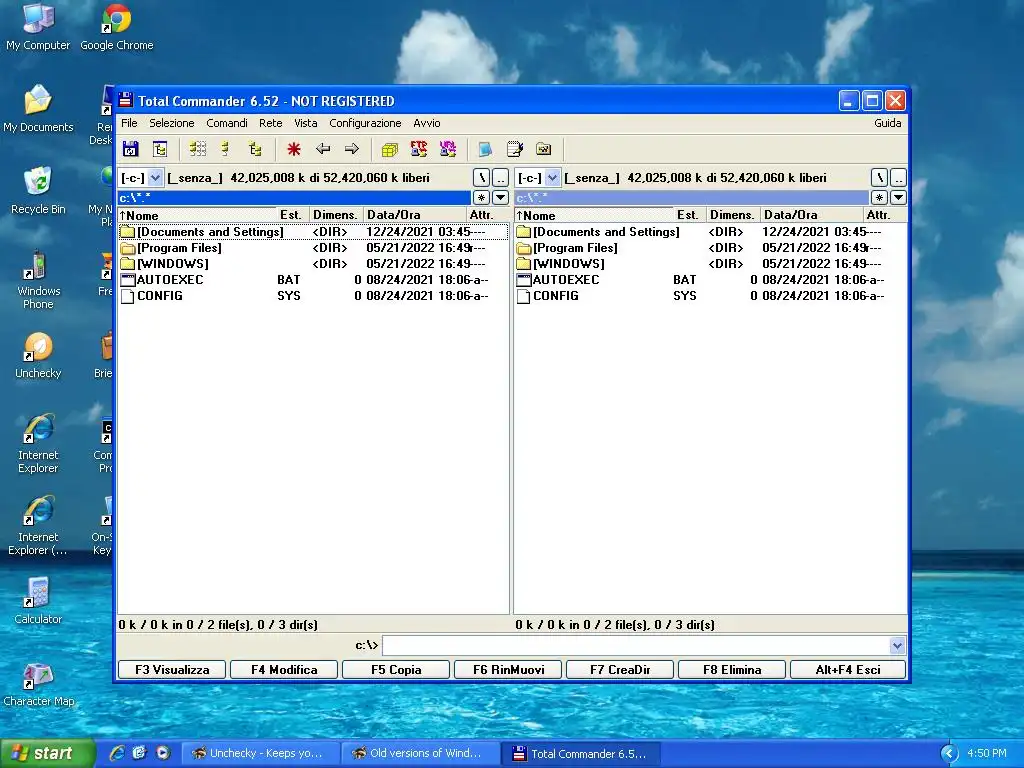
Task: Click the F8 Elimina button
Action: (x=732, y=669)
